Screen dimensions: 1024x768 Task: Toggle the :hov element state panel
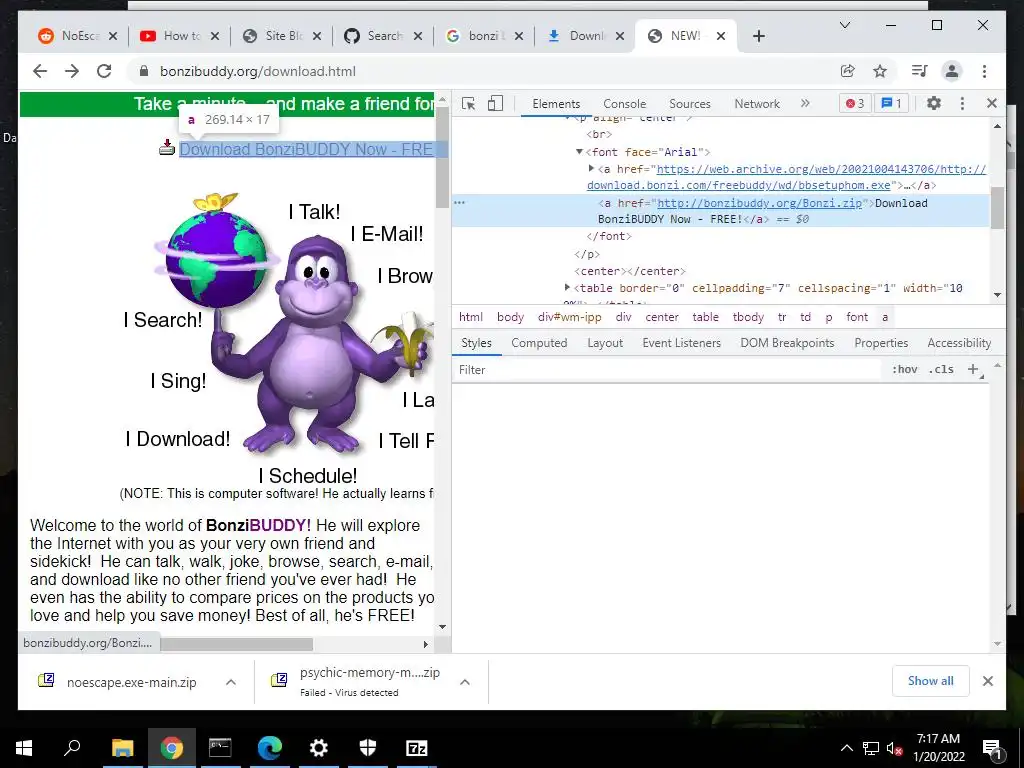(x=904, y=370)
